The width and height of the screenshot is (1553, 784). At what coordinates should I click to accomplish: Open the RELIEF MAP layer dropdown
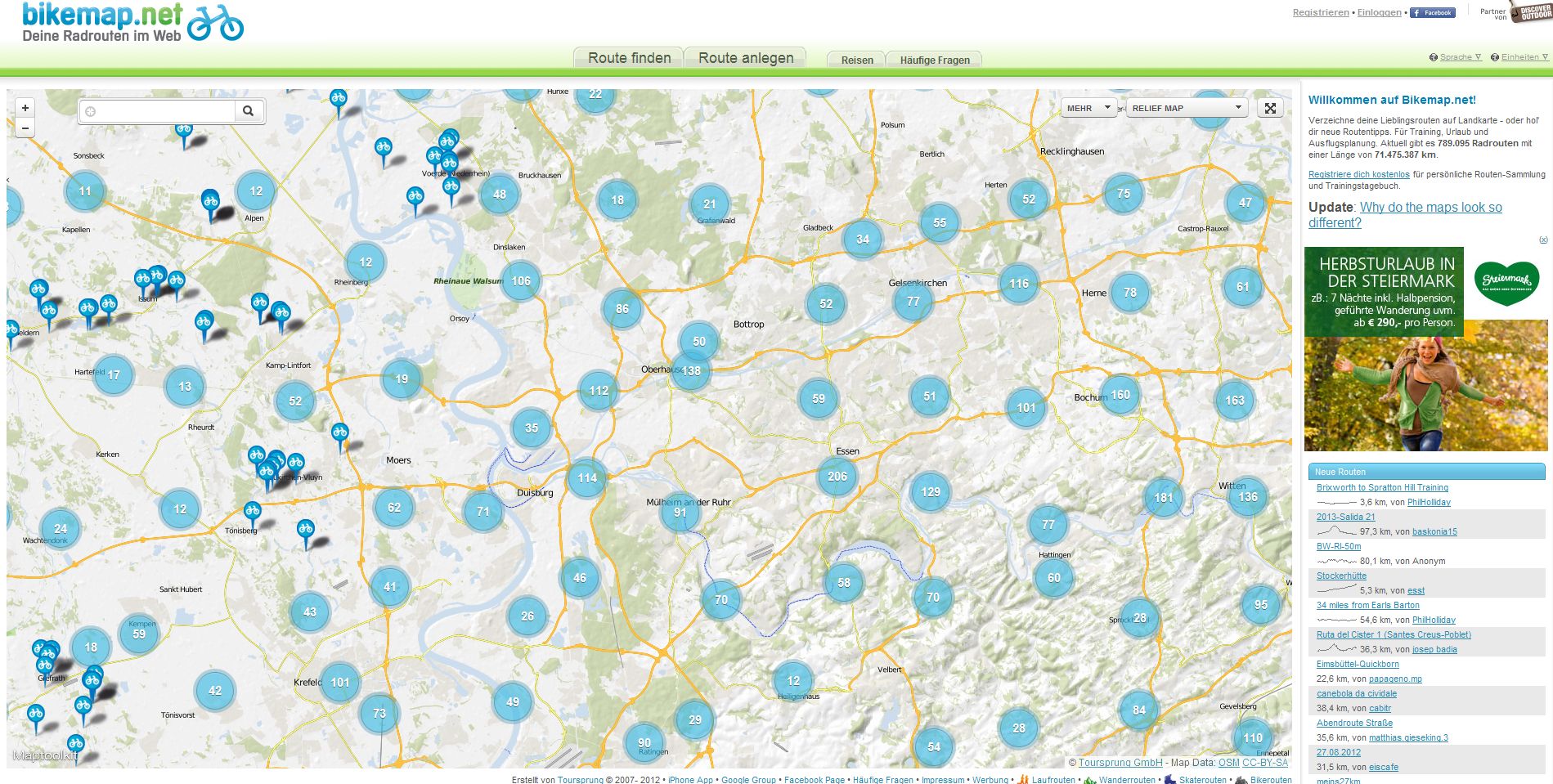coord(1186,108)
